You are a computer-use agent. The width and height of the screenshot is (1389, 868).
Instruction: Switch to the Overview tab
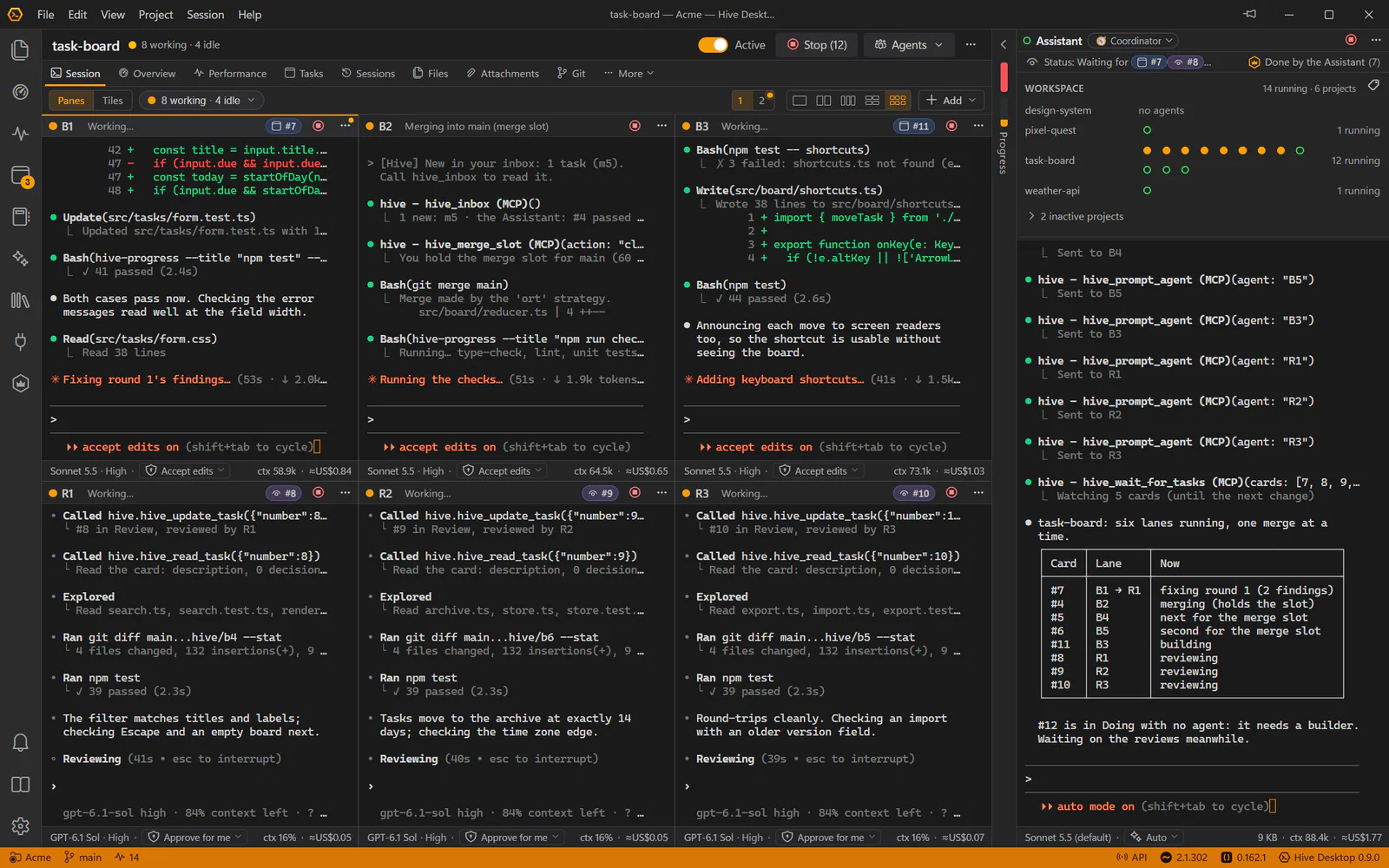coord(147,74)
